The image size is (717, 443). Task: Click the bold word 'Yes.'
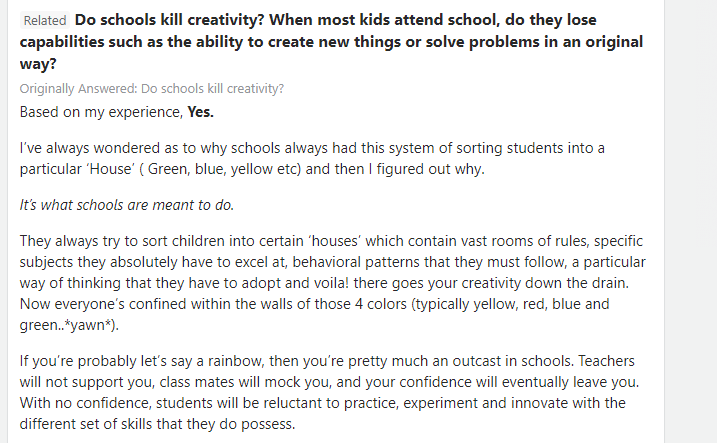tap(200, 112)
